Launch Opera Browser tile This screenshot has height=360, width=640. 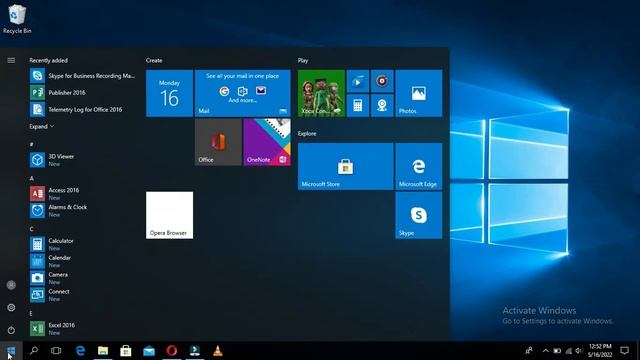[169, 215]
